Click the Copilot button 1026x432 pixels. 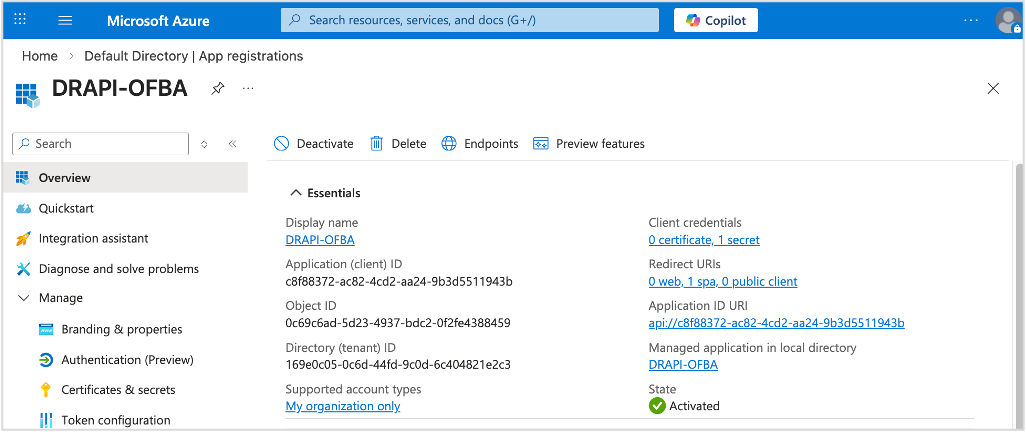(716, 20)
